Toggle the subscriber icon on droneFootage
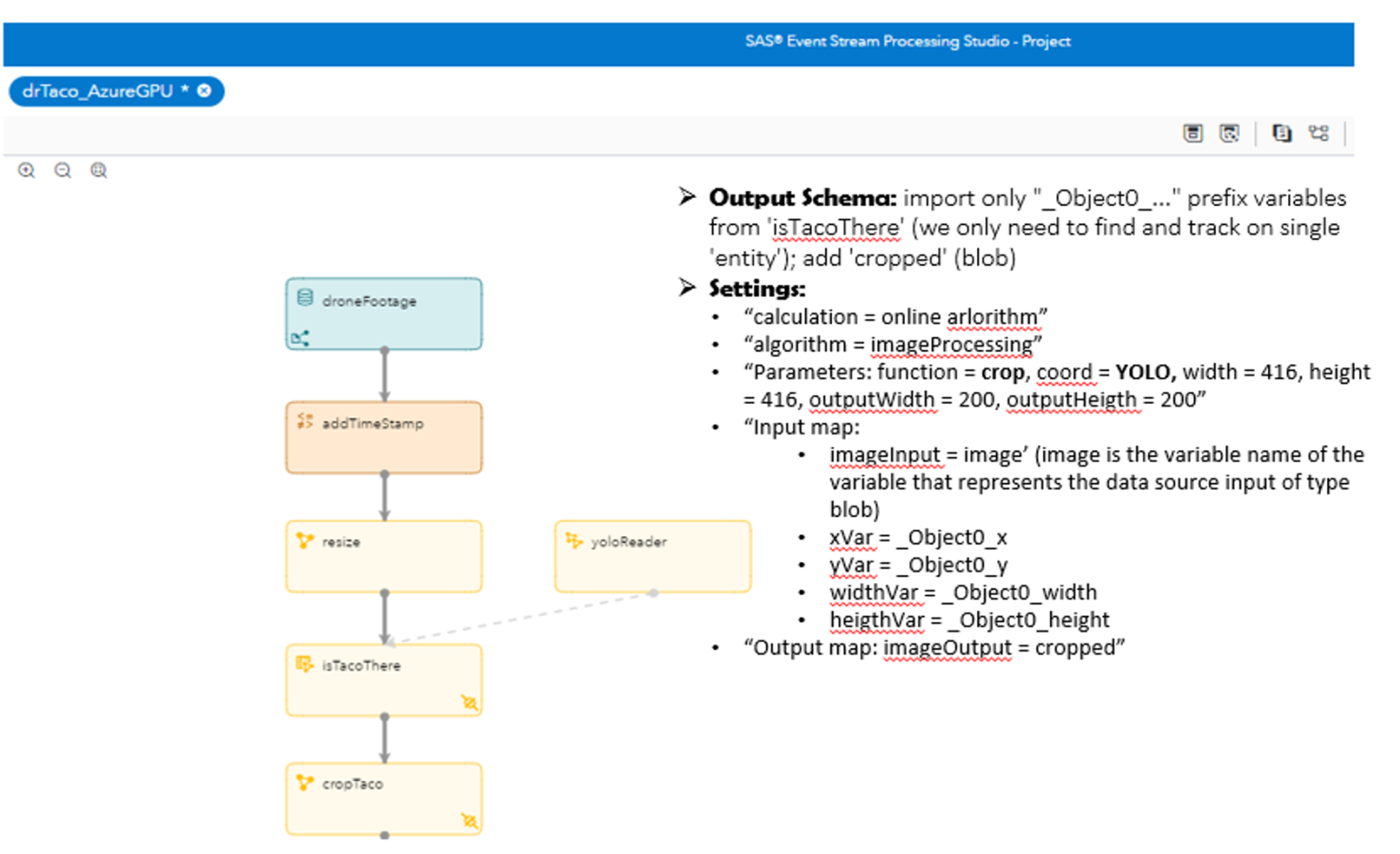This screenshot has width=1400, height=854. tap(298, 337)
